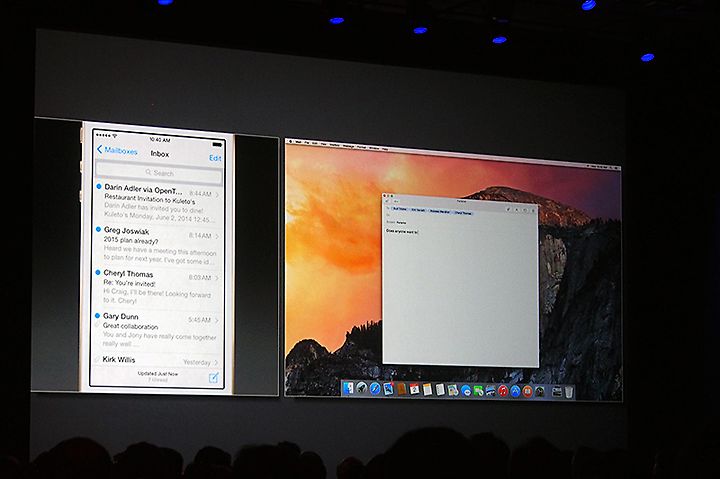Open Reminders from the Mac dock
Viewport: 720px width, 479px height.
pyautogui.click(x=440, y=390)
